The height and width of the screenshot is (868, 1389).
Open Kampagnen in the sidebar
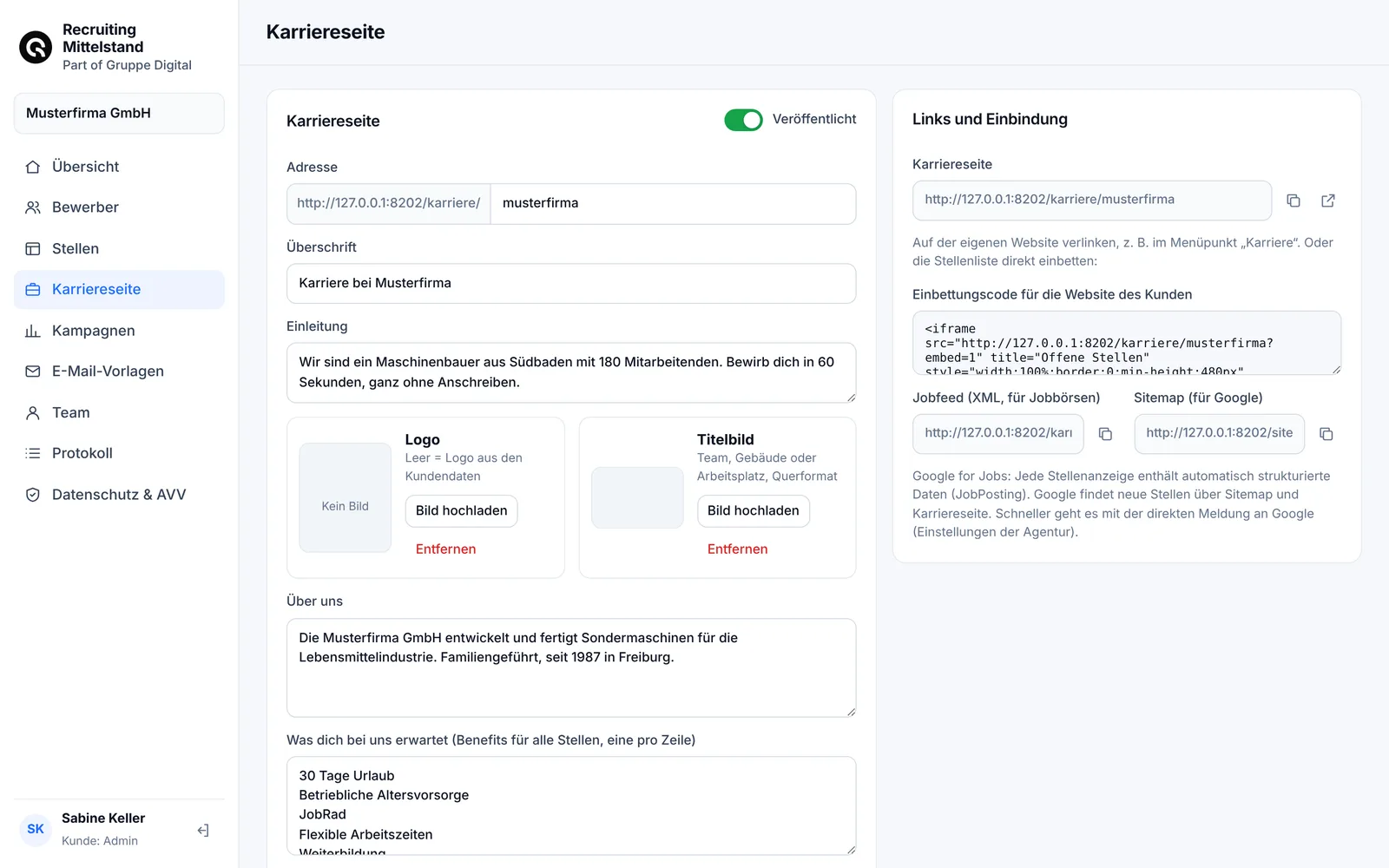click(x=119, y=331)
